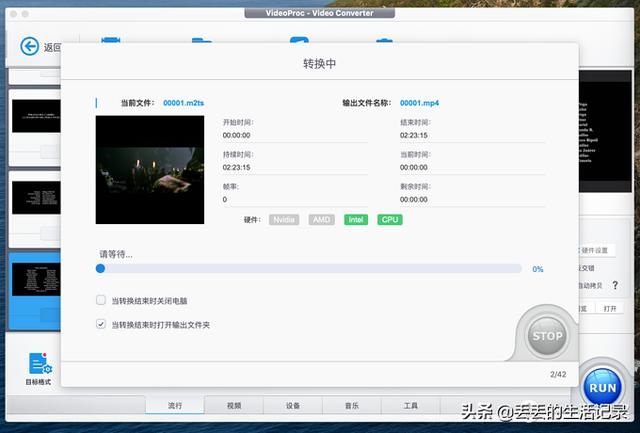Switch to the 流行 tab
The image size is (640, 433).
pos(175,405)
